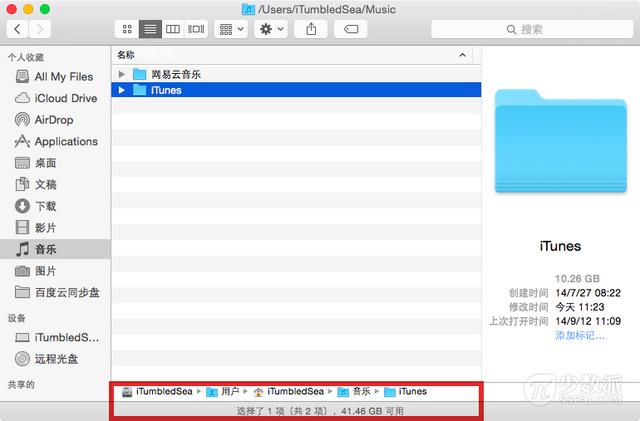640x421 pixels.
Task: Go back with the left chevron button
Action: 18,29
